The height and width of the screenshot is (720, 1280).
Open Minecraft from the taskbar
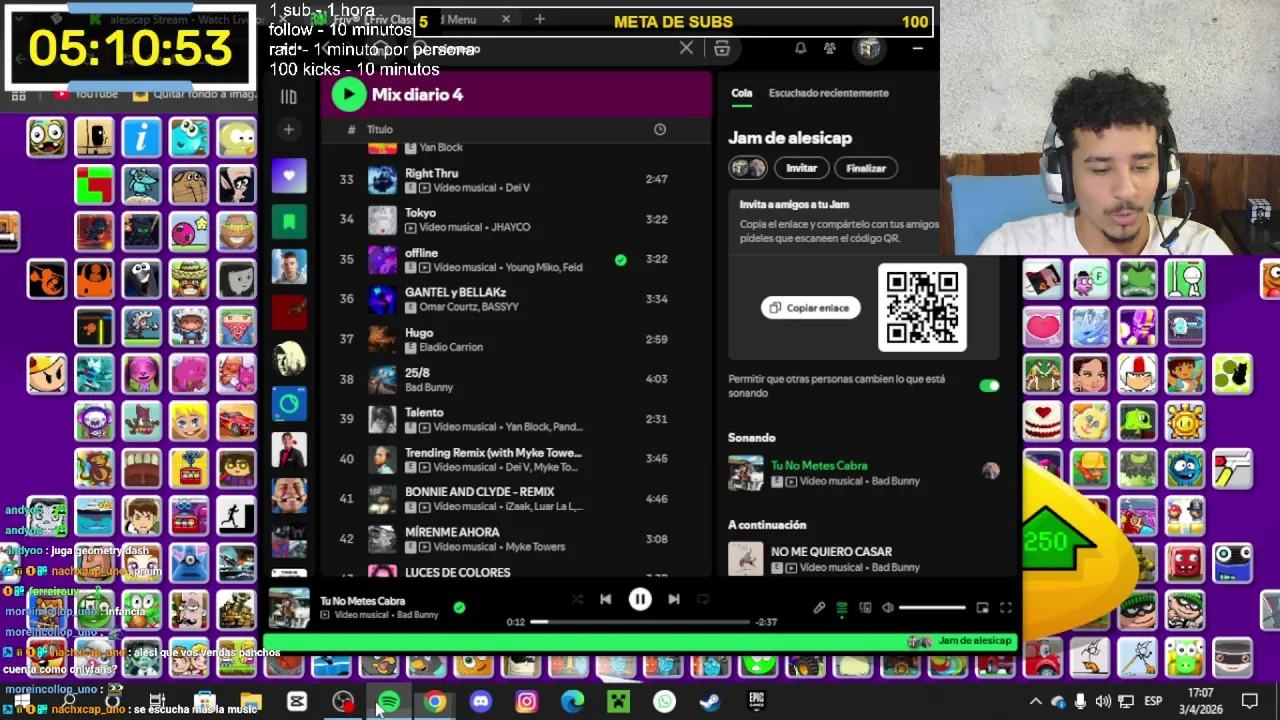(619, 702)
